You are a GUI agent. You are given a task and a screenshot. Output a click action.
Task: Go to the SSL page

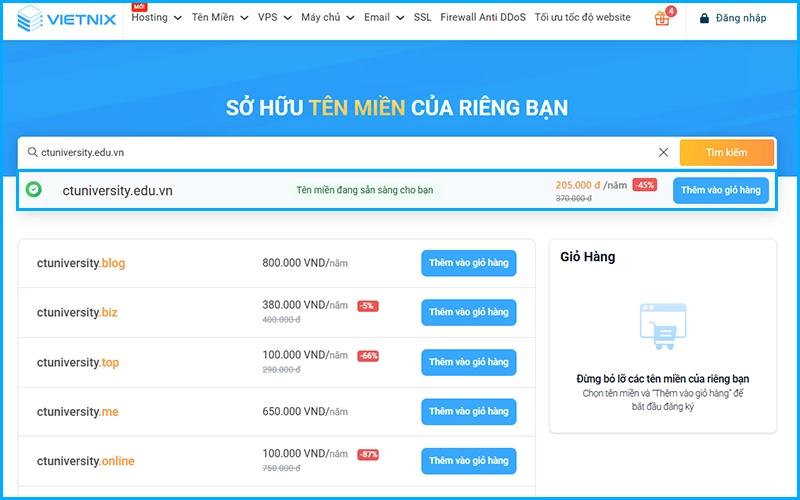(422, 17)
